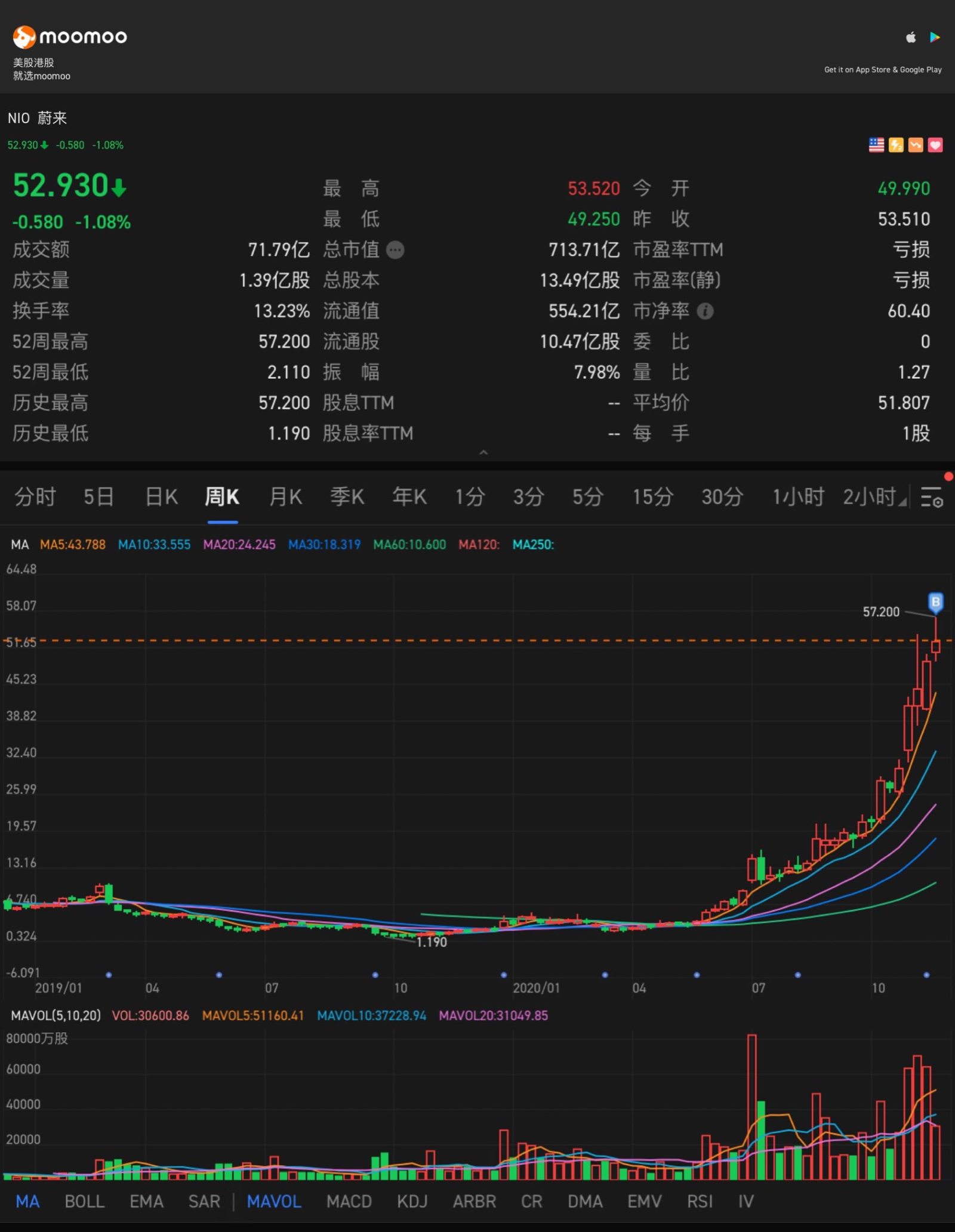This screenshot has height=1232, width=955.
Task: Toggle the CR indicator
Action: coord(532,1201)
